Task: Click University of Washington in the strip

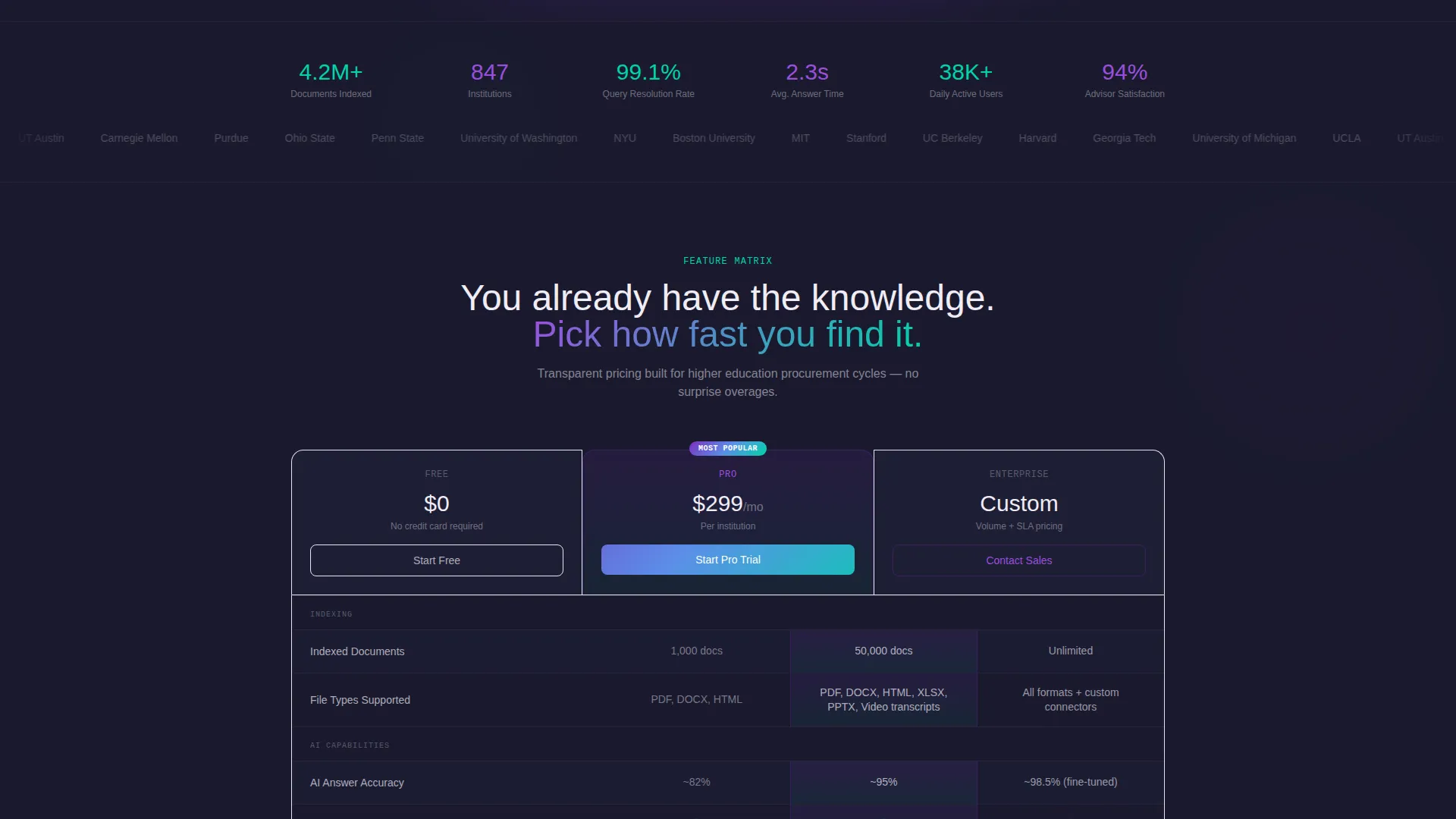Action: (519, 138)
